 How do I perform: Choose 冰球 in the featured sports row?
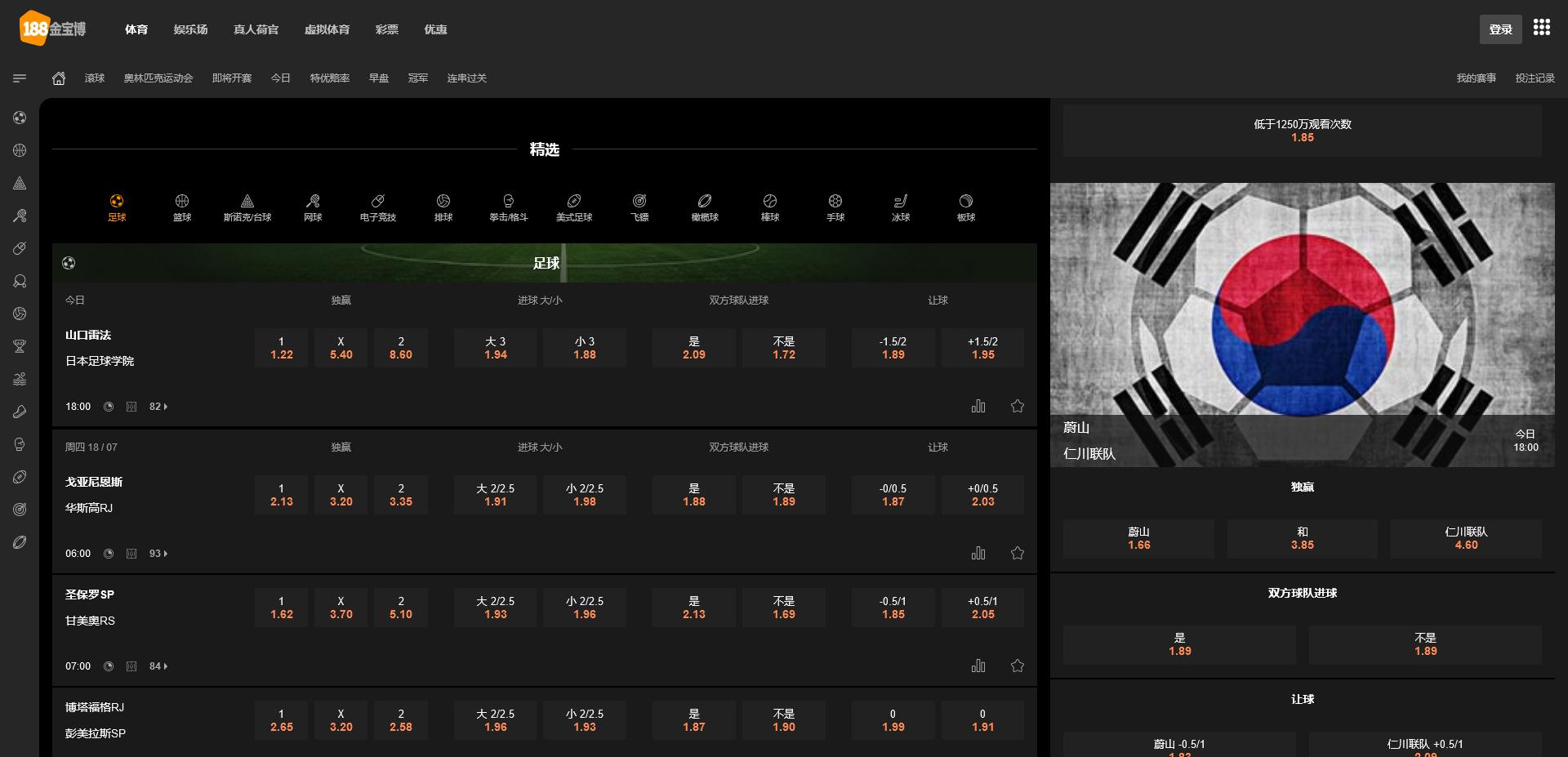901,208
